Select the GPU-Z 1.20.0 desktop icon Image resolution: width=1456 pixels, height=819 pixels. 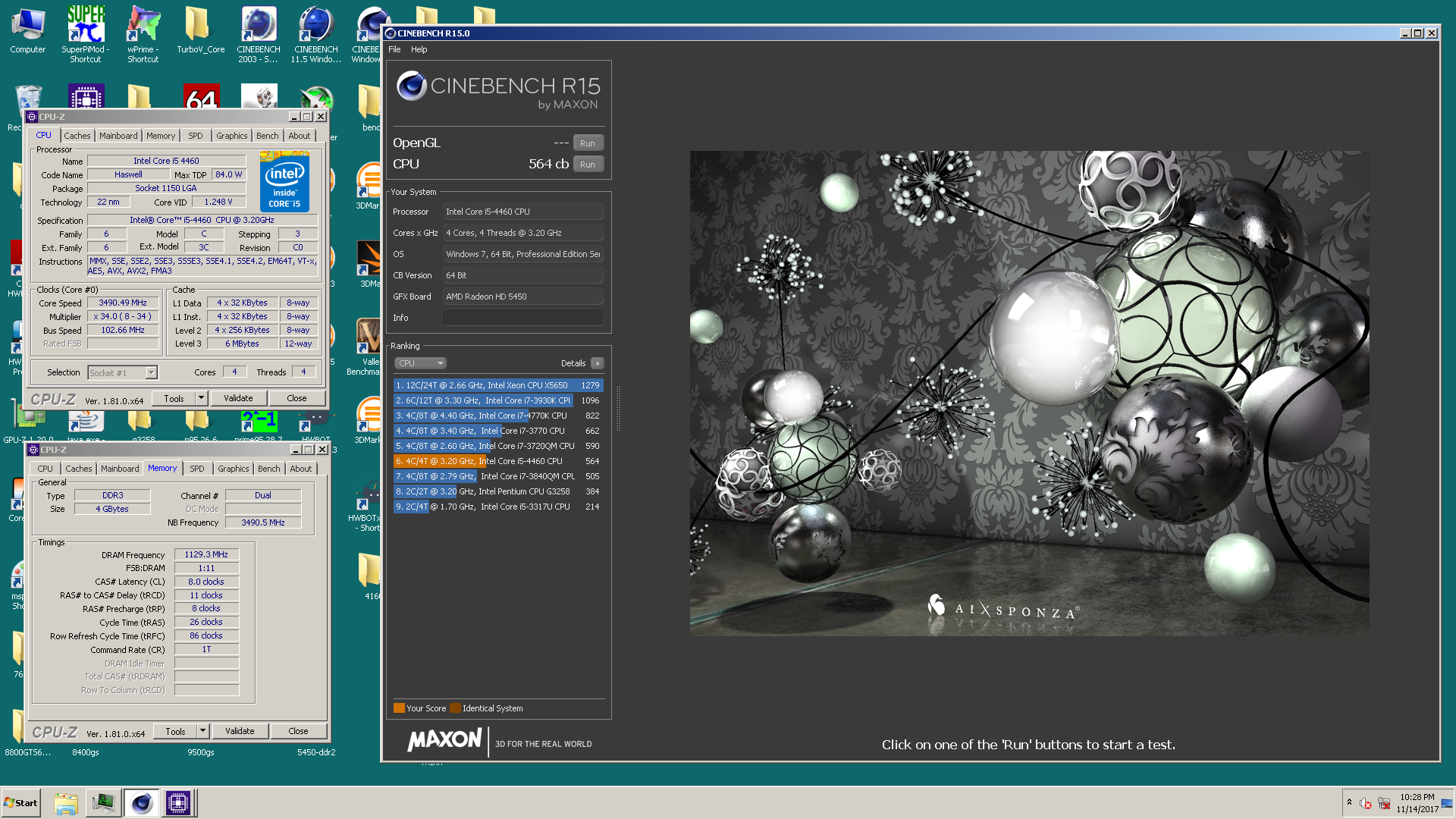tap(28, 425)
